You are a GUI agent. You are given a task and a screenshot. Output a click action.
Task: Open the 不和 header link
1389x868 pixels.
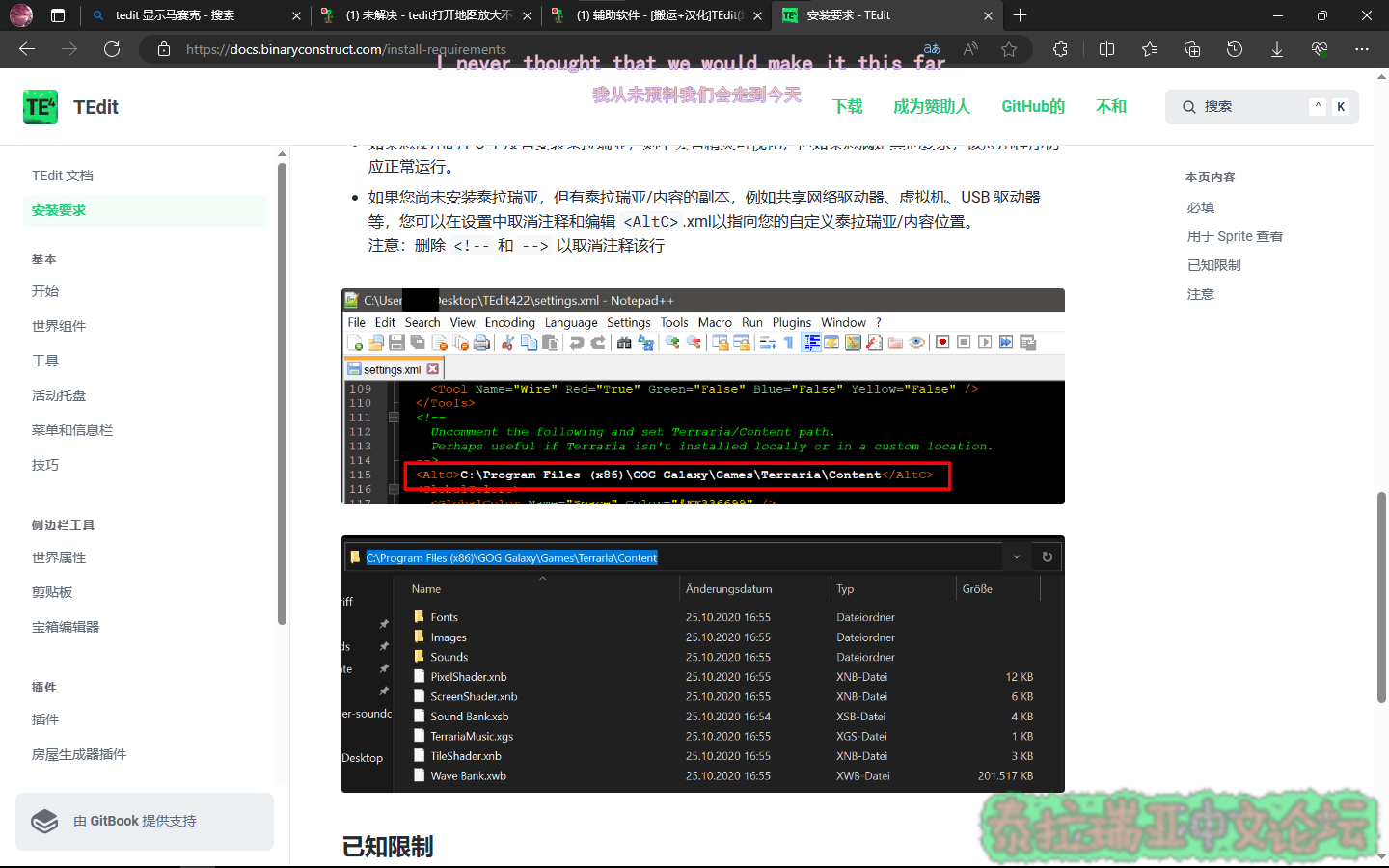(1111, 106)
